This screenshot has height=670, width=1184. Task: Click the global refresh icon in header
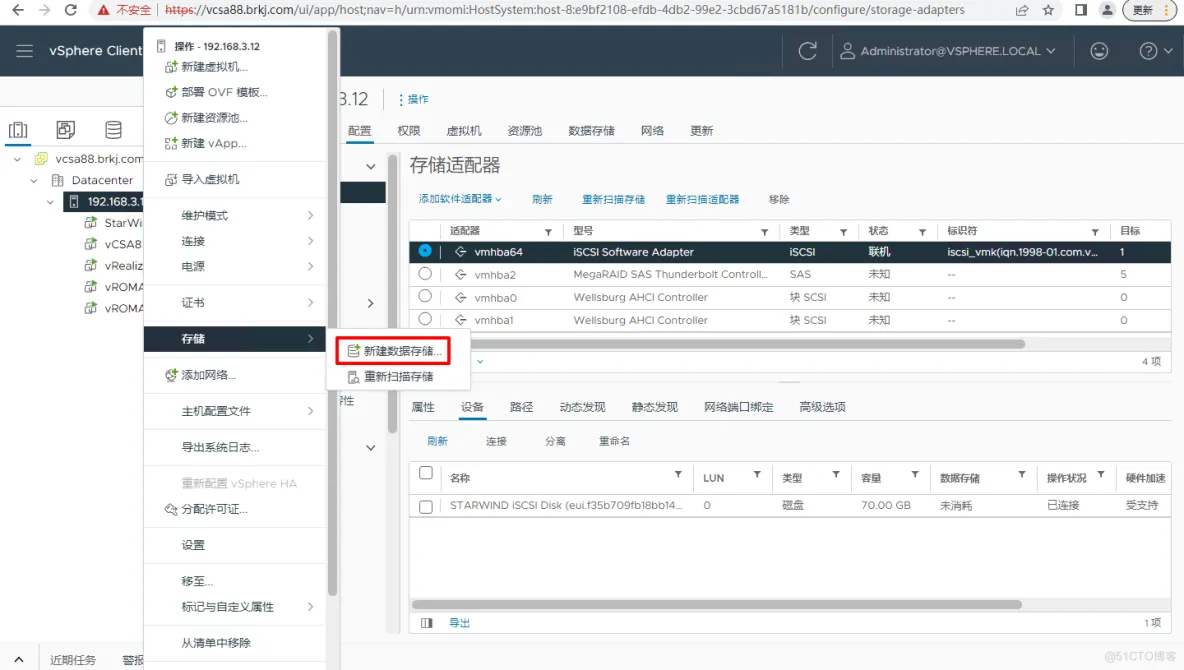tap(807, 51)
